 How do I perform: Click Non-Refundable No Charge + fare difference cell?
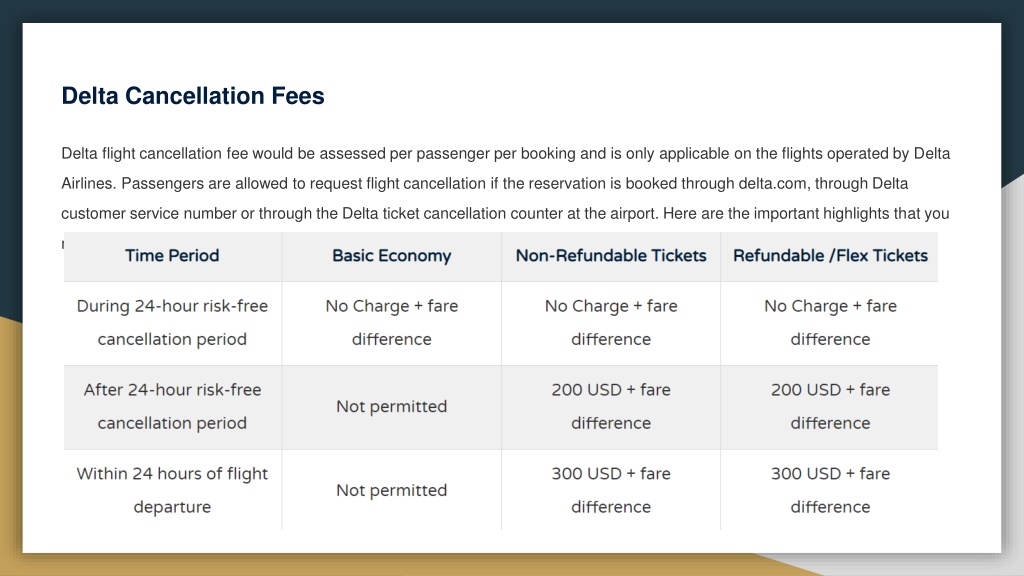pos(611,323)
